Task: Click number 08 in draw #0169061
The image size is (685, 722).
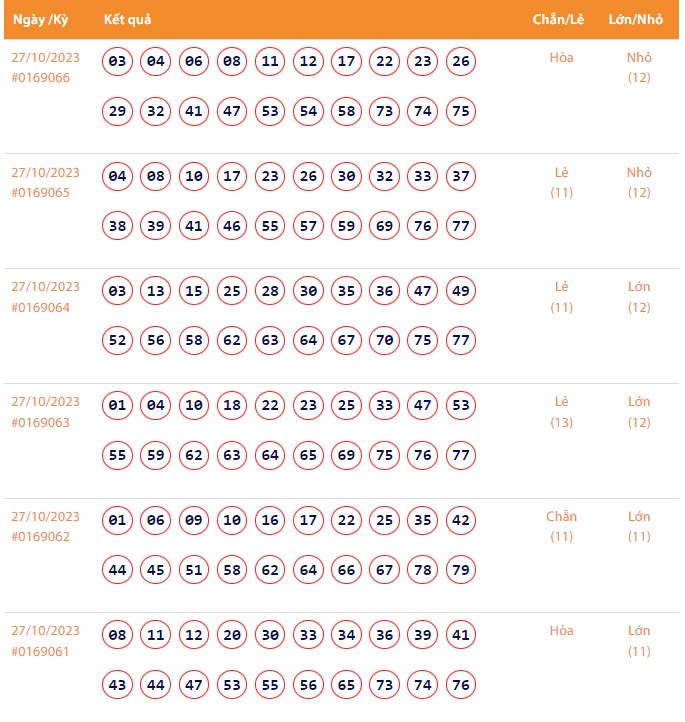Action: (118, 635)
